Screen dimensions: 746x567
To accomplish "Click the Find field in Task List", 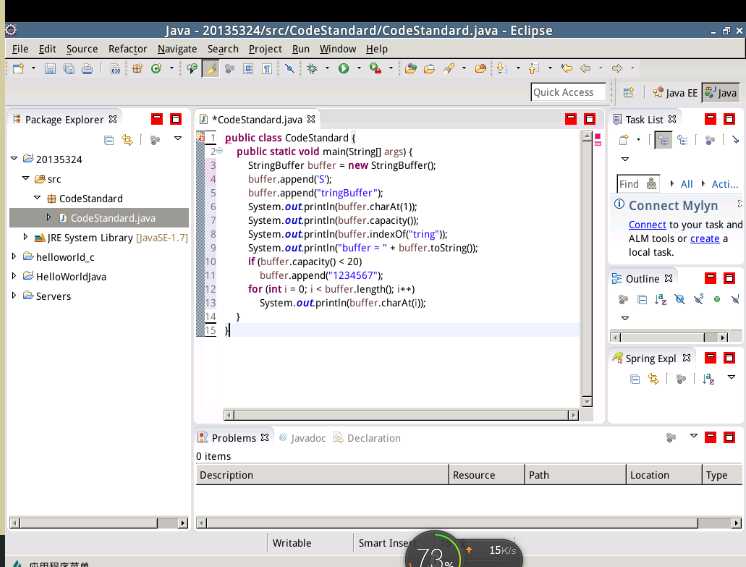I will point(638,184).
